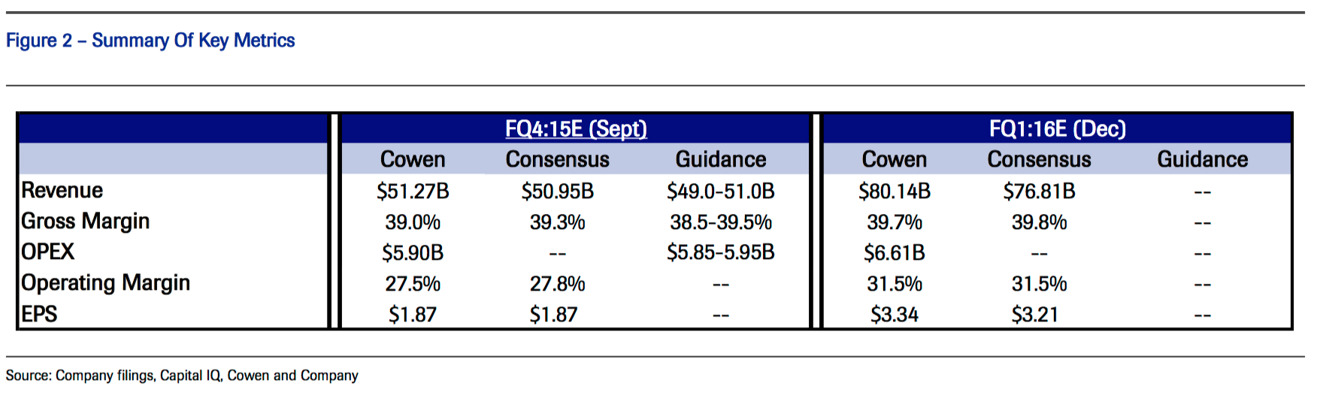Select the $49.0-51.0B guidance cell
This screenshot has height=395, width=1320.
720,191
